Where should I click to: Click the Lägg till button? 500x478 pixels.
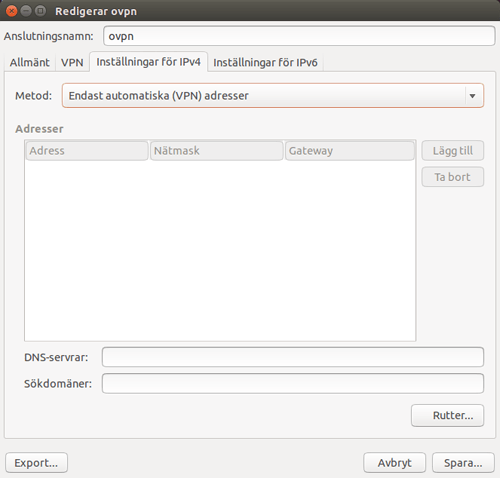(x=453, y=151)
